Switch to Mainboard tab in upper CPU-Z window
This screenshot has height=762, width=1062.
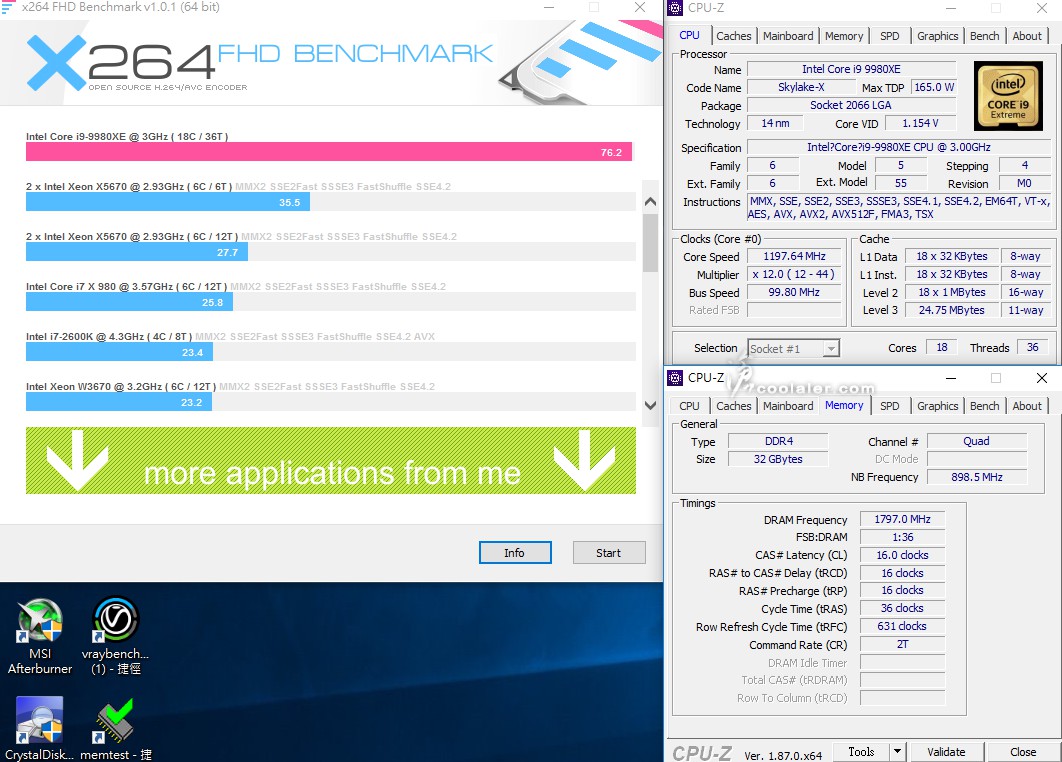click(788, 36)
